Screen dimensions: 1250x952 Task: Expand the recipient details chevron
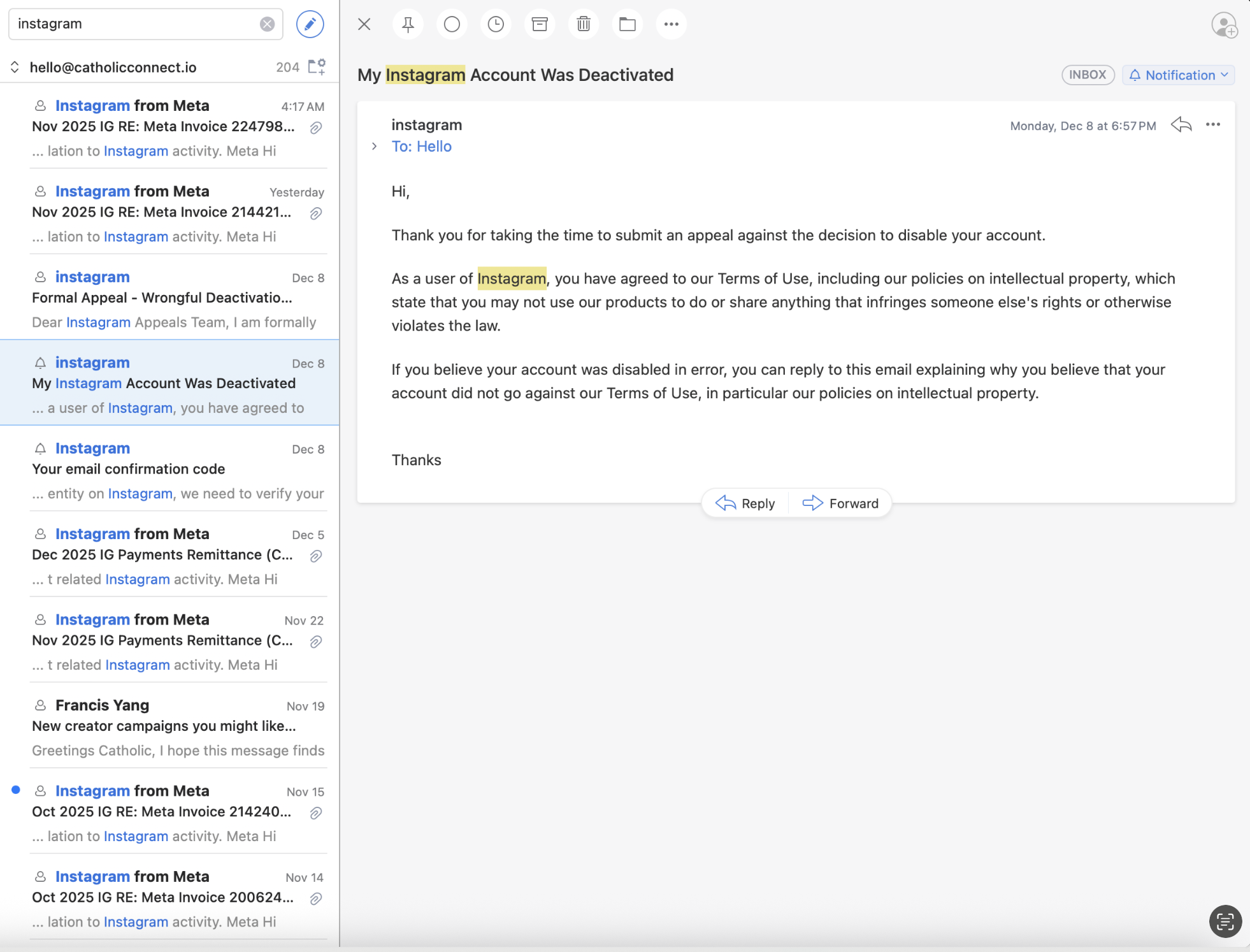pos(375,147)
